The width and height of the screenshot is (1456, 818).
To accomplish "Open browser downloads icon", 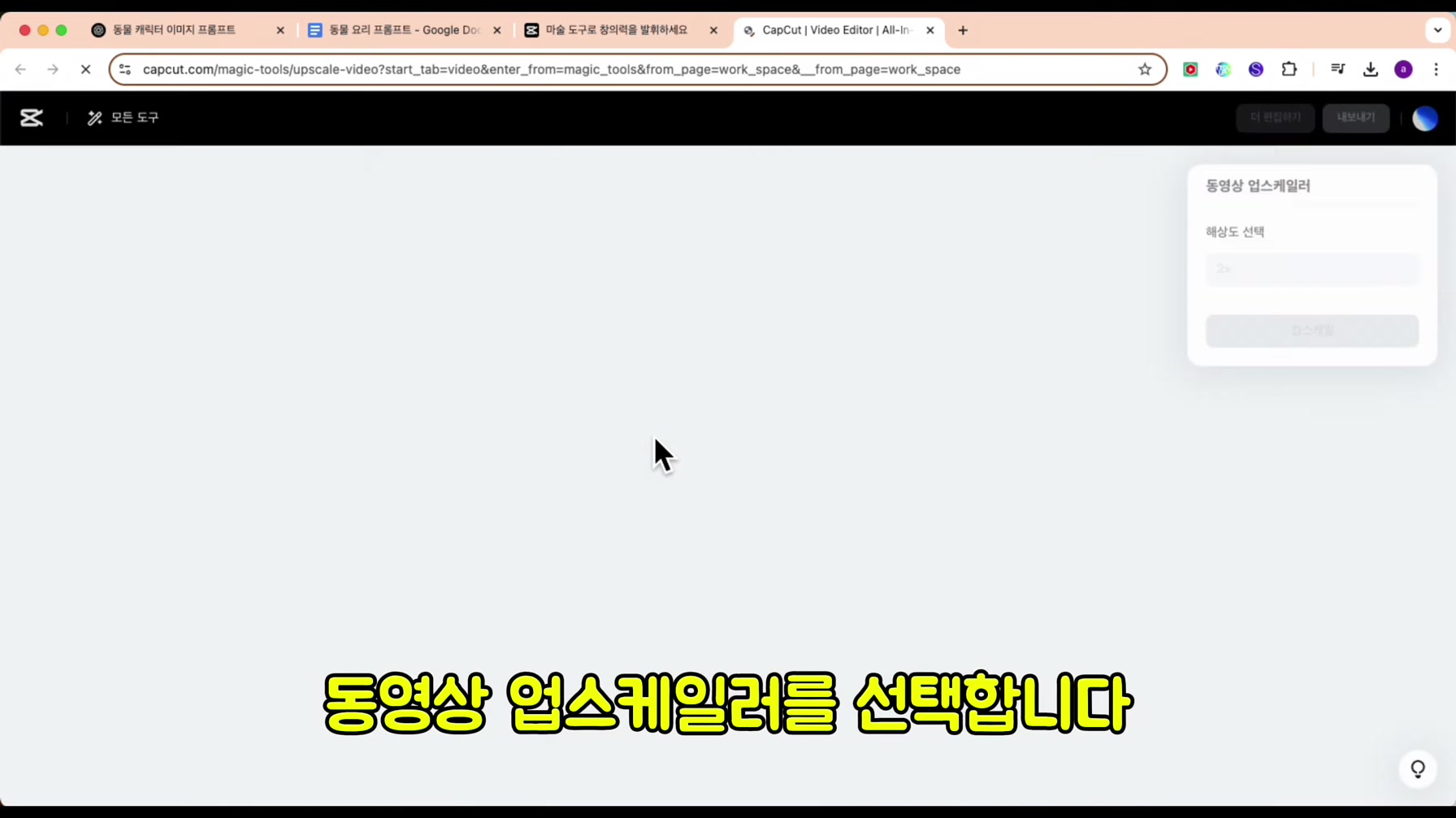I will (1371, 70).
